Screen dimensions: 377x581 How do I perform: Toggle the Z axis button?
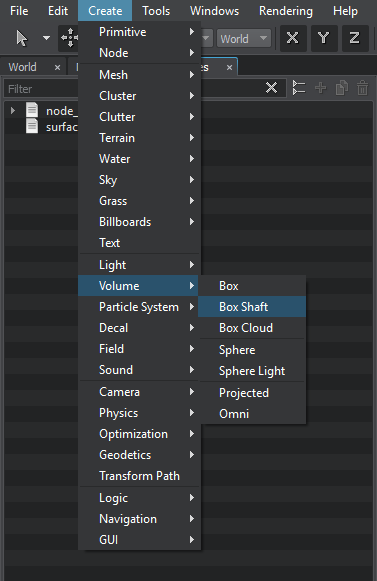(x=354, y=38)
